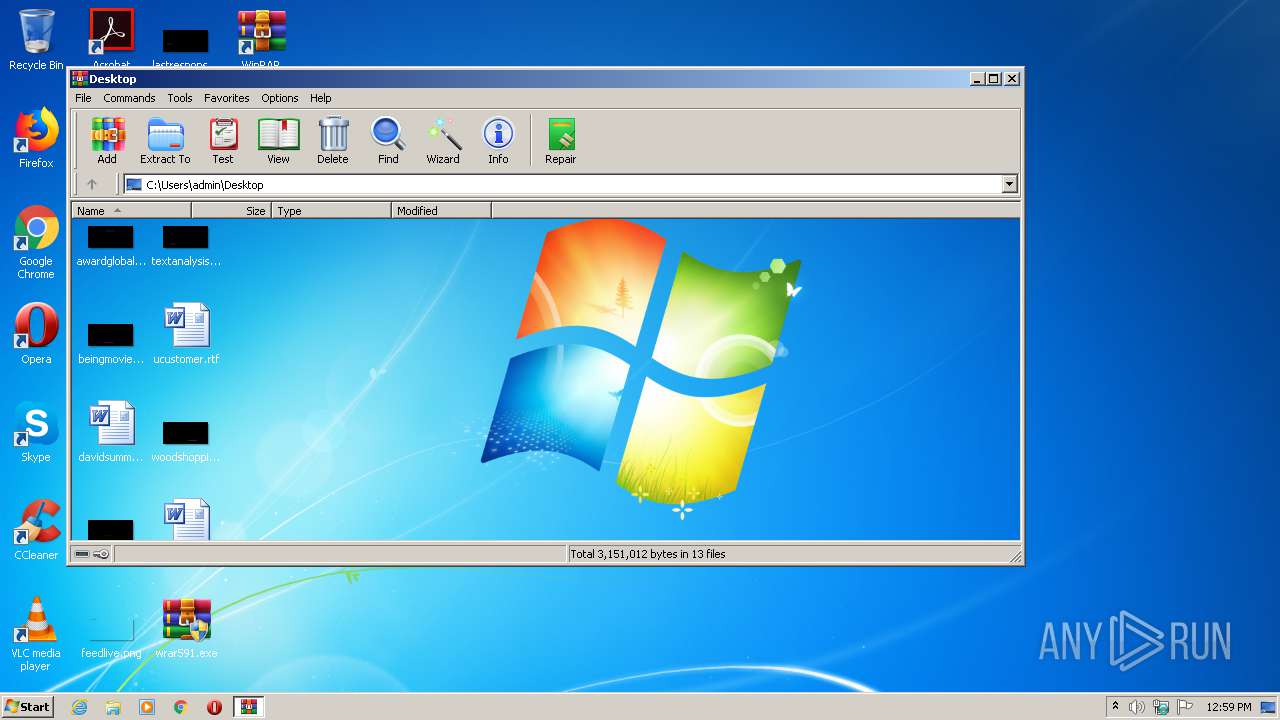Sort by the Modified column header
1280x720 pixels.
(x=441, y=211)
